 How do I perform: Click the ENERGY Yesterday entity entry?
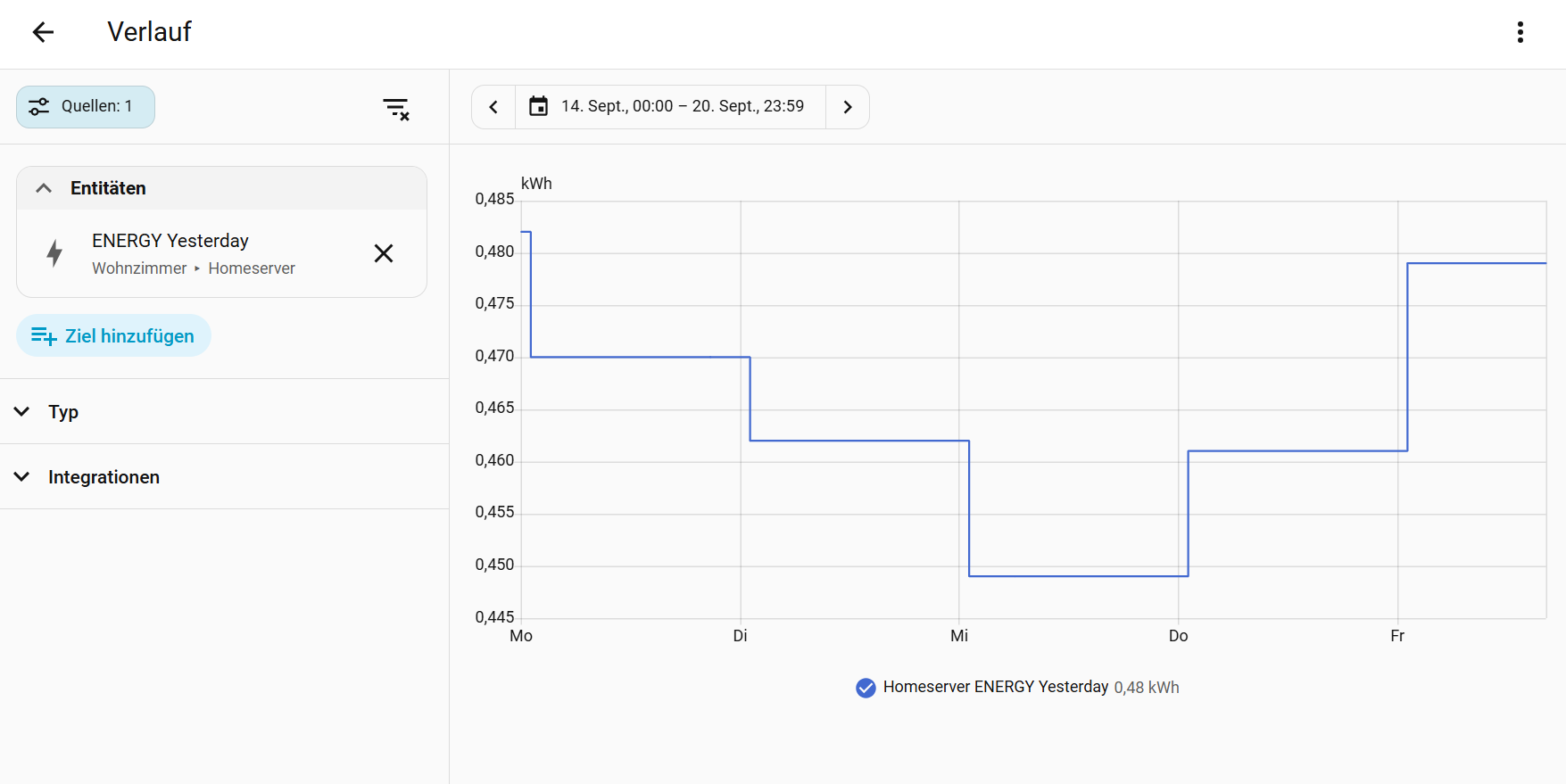[194, 253]
